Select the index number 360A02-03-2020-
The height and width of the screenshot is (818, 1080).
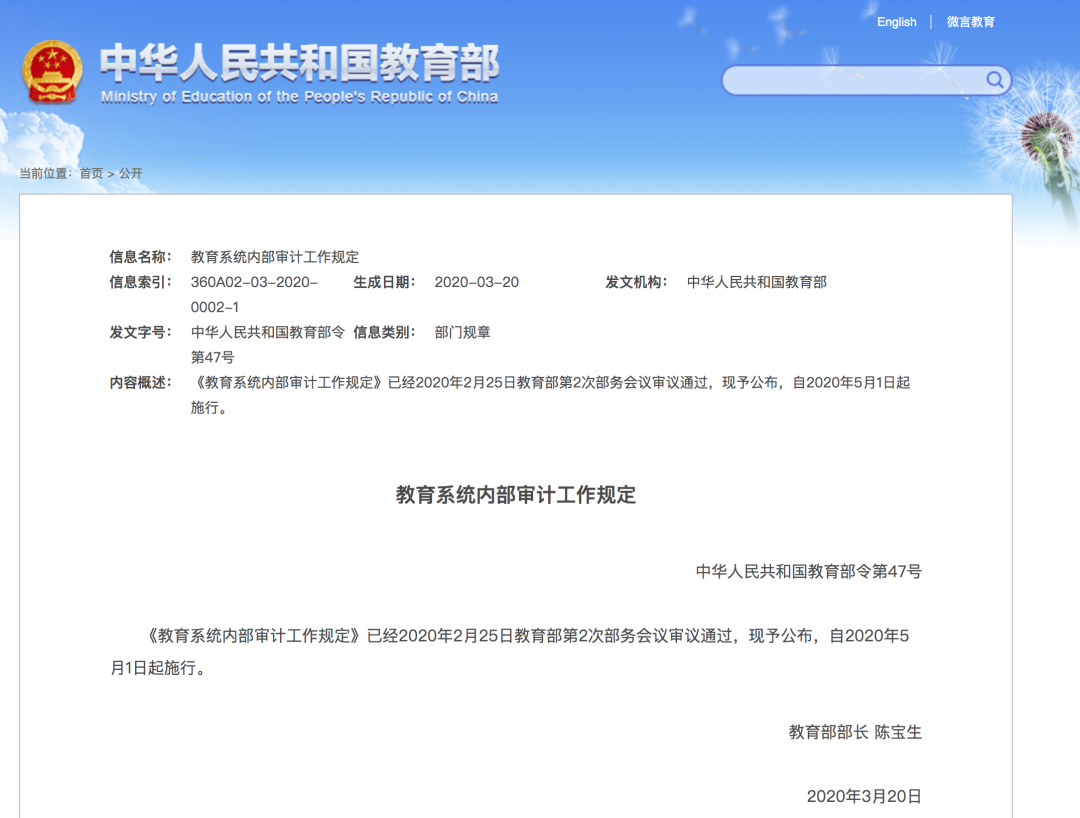(x=254, y=282)
